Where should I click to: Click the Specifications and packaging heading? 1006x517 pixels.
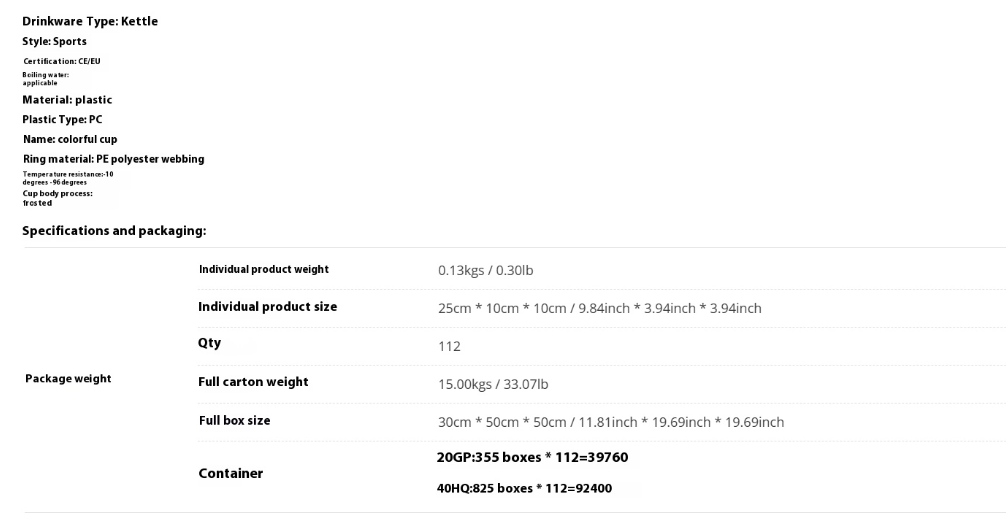pos(114,231)
